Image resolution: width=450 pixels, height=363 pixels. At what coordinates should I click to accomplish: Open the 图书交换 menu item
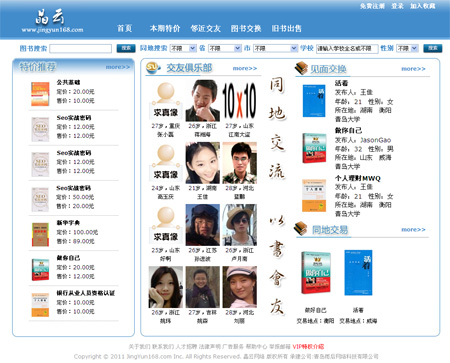point(246,29)
